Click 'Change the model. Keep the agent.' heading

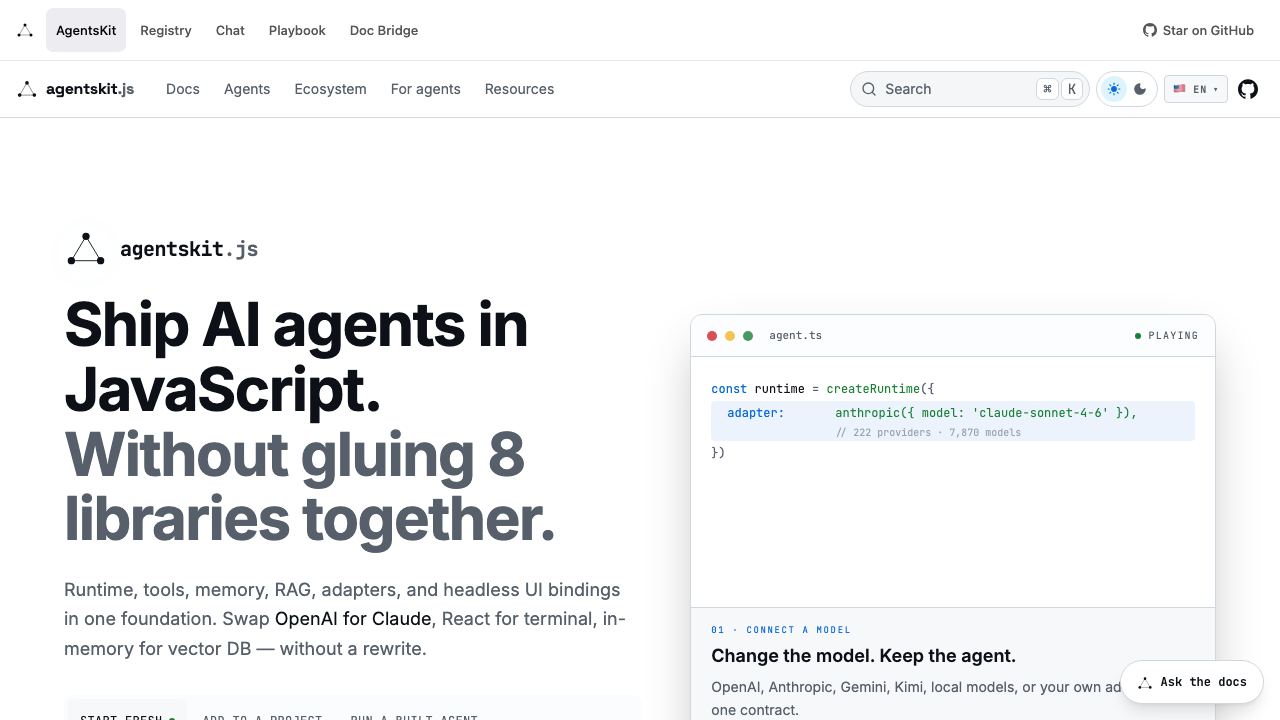(863, 656)
